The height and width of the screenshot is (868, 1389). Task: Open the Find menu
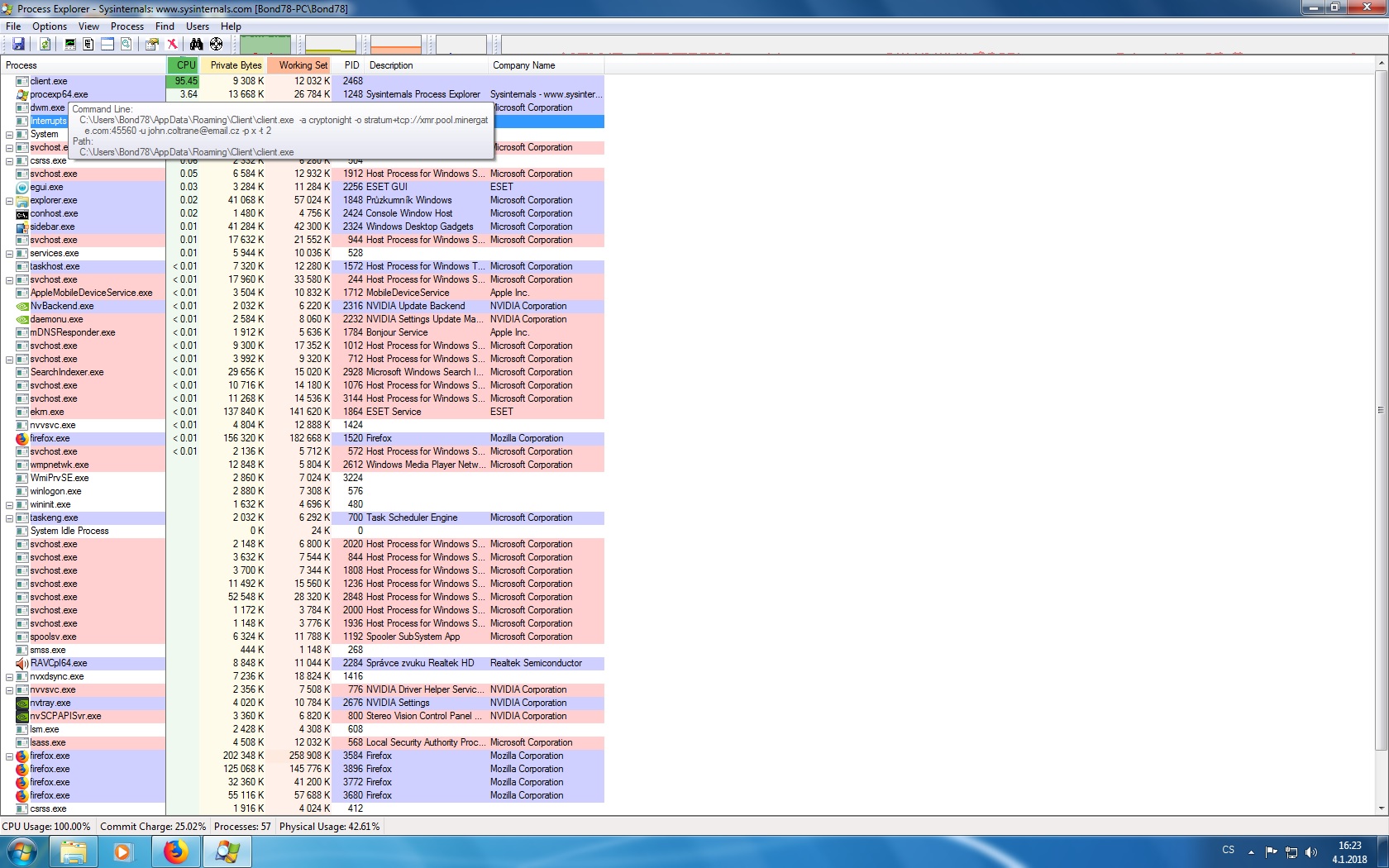tap(165, 26)
